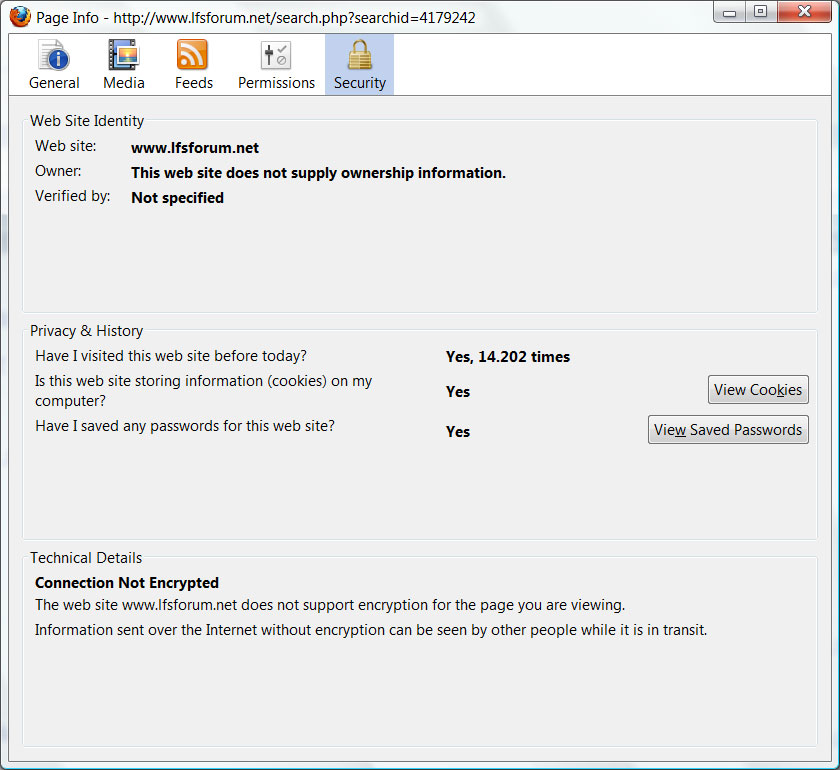
Task: Switch to the Permissions tab
Action: (x=276, y=65)
